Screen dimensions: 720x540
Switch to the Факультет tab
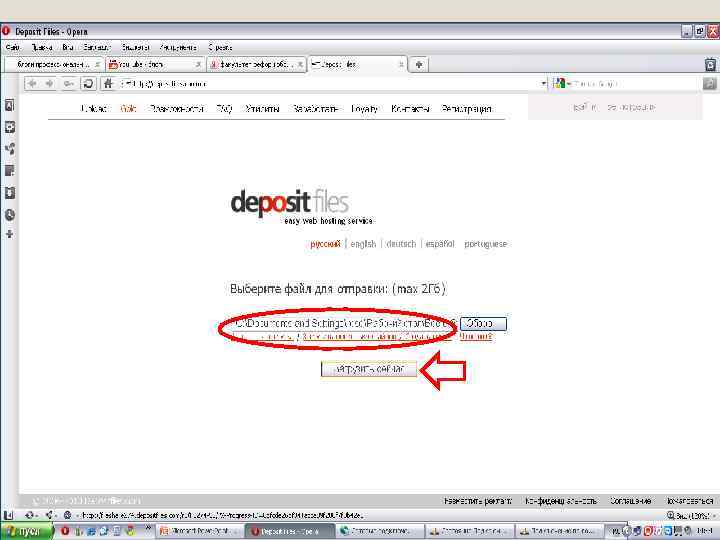(x=256, y=64)
